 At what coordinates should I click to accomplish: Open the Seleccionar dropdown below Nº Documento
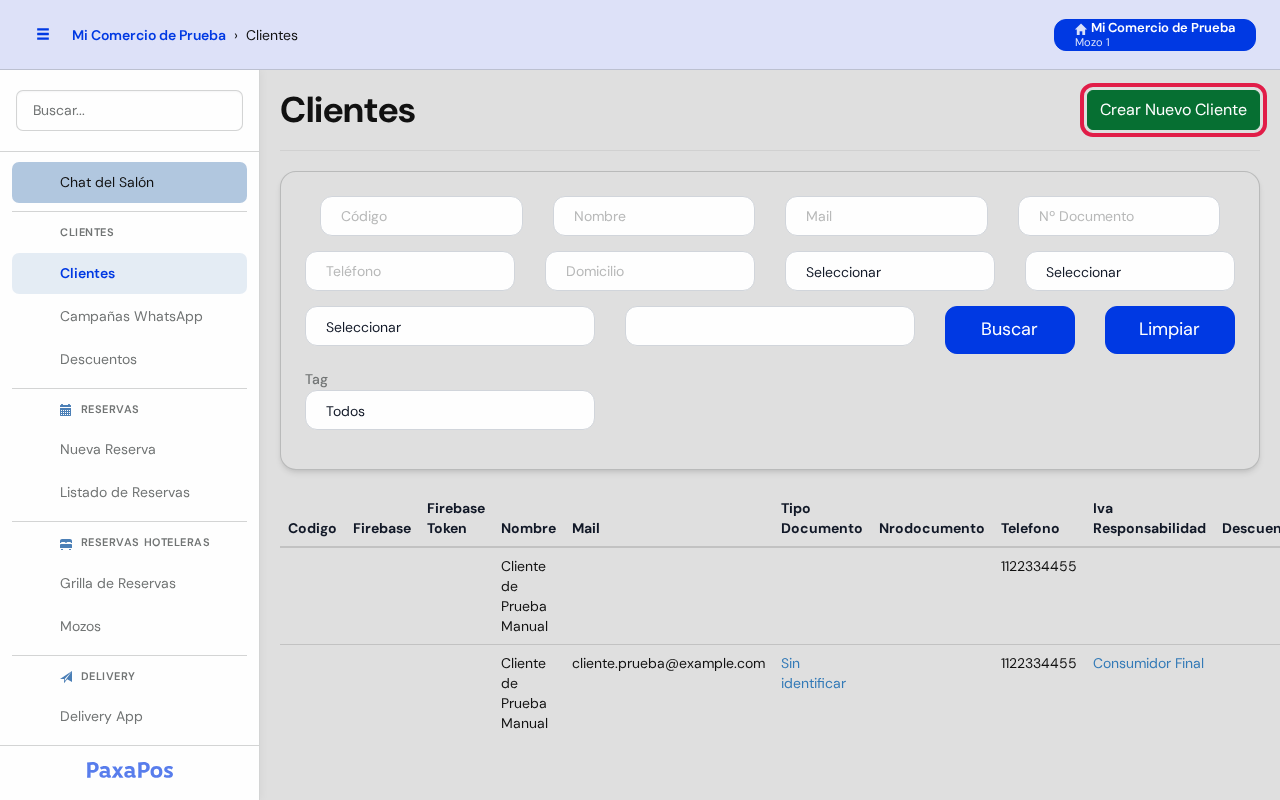[x=1130, y=271]
